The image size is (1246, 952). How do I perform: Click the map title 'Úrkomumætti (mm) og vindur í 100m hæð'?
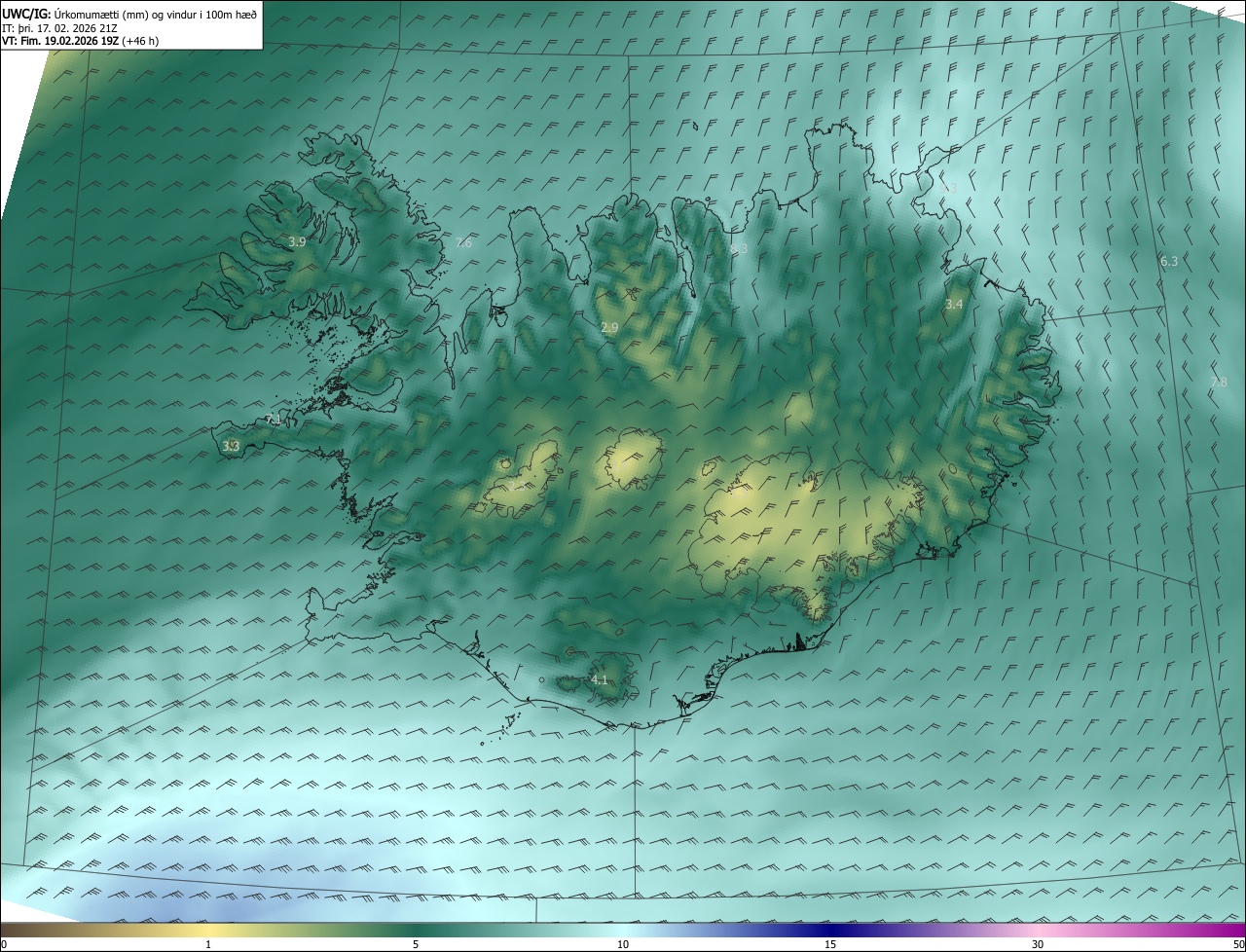point(155,14)
